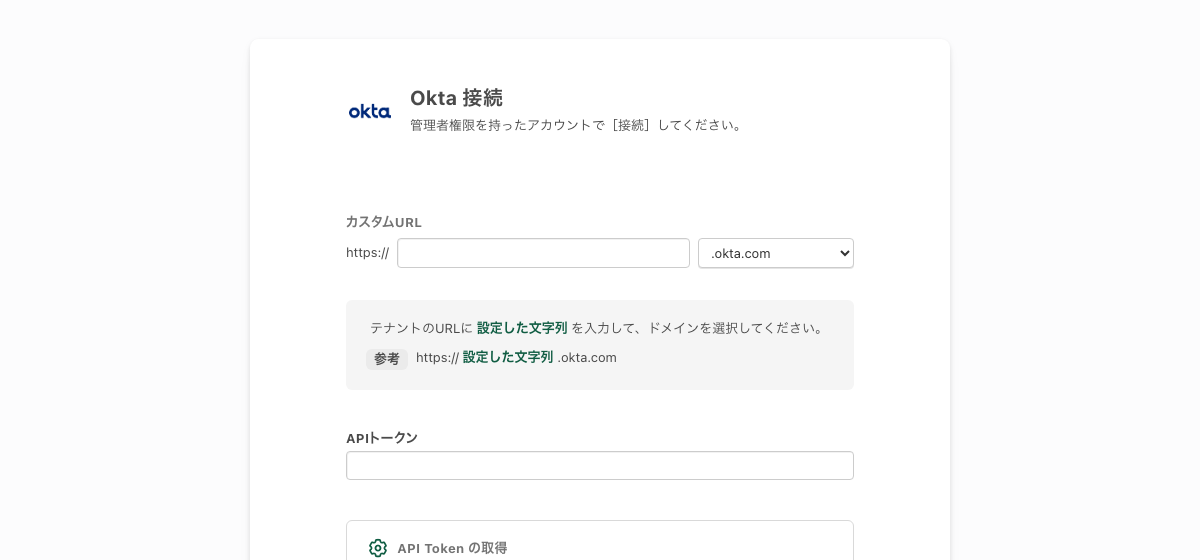
Task: Focus the カスタムURL subdomain input field
Action: (543, 253)
